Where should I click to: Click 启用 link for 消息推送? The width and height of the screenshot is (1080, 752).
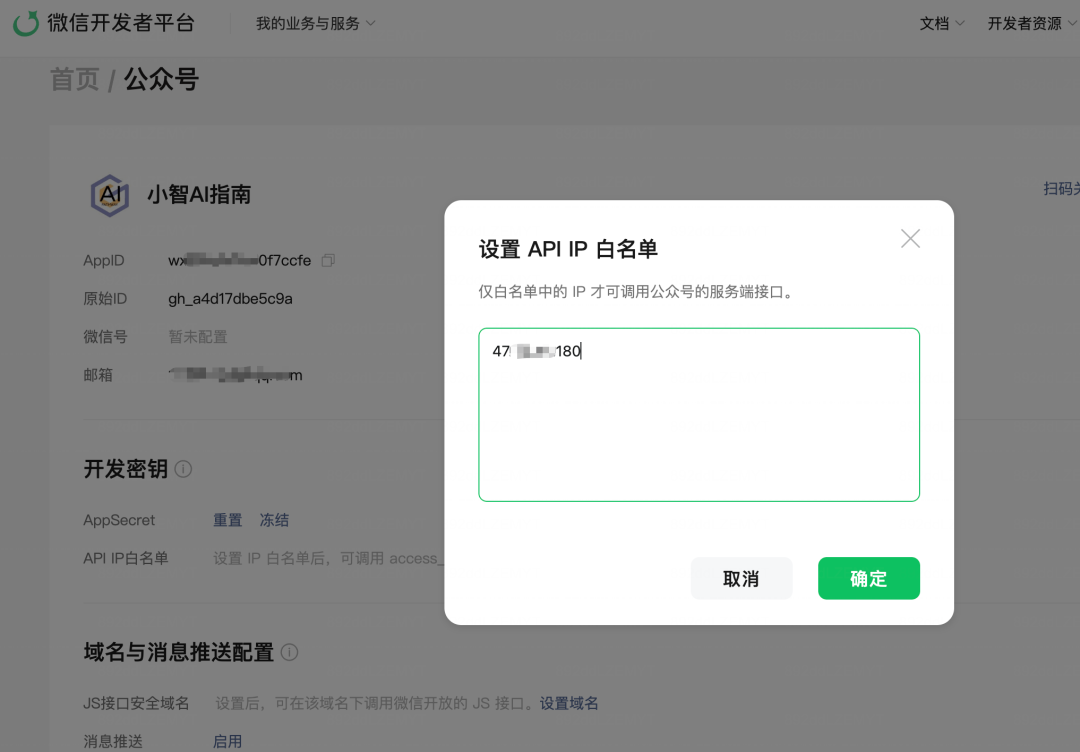click(x=227, y=741)
